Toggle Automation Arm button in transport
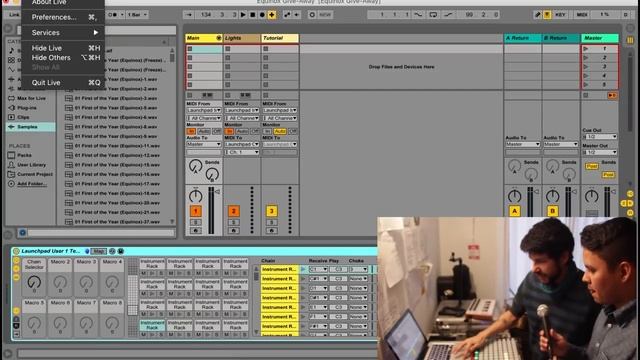Screen dimensions: 640x360 287,15
